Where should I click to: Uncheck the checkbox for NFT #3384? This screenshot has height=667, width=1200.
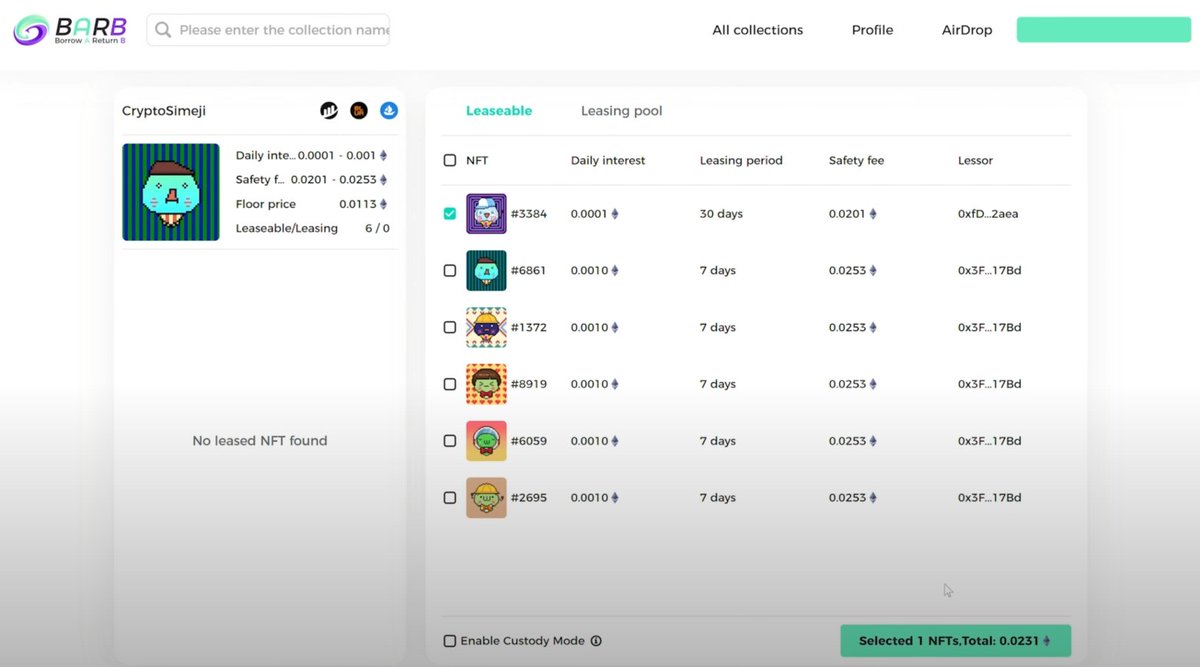(450, 214)
